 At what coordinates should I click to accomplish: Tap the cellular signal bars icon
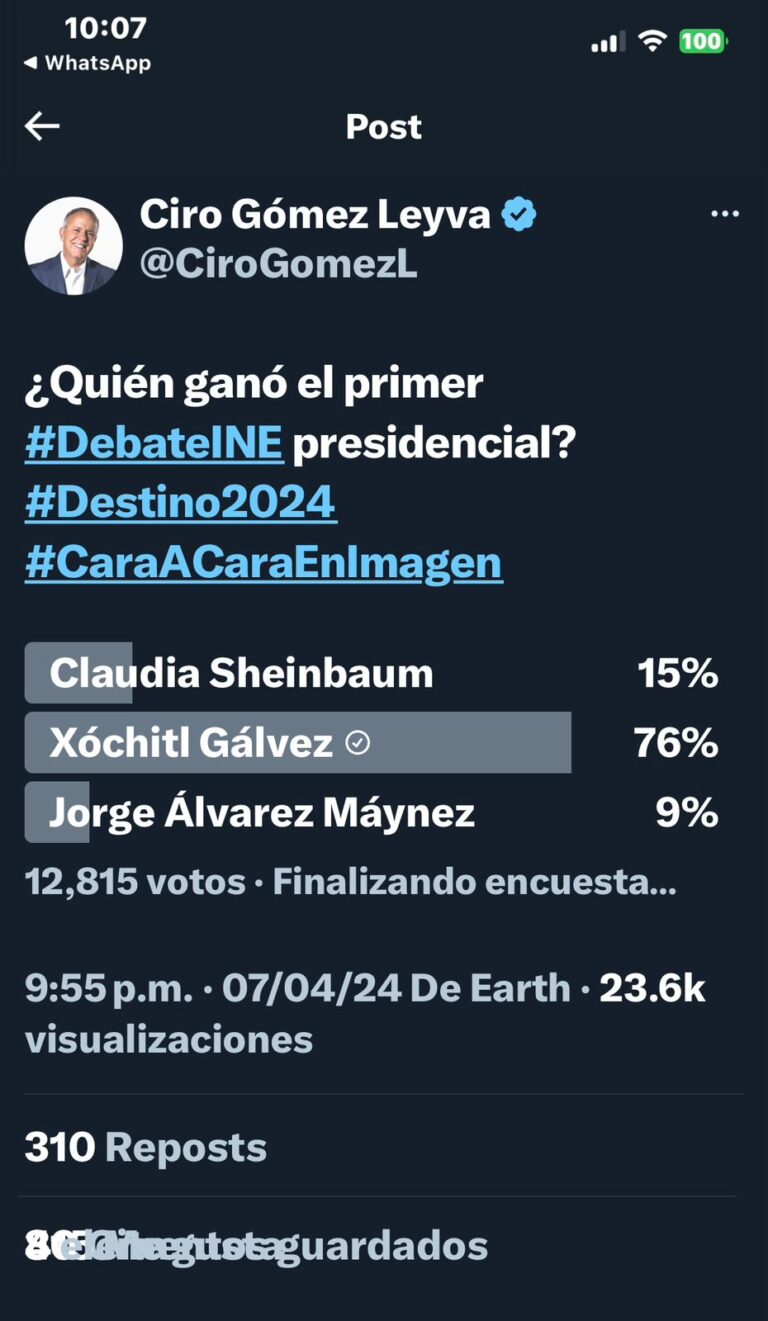(608, 42)
